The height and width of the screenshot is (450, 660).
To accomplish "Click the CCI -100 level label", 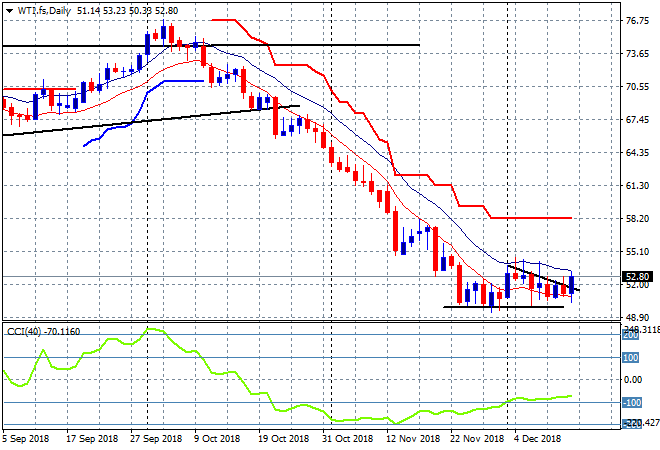I will point(632,402).
